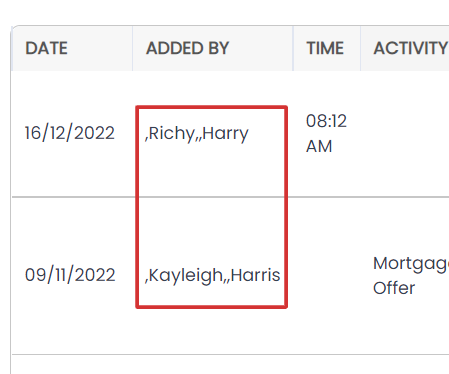Click empty Activity cell of 16/12/2022 row

405,134
